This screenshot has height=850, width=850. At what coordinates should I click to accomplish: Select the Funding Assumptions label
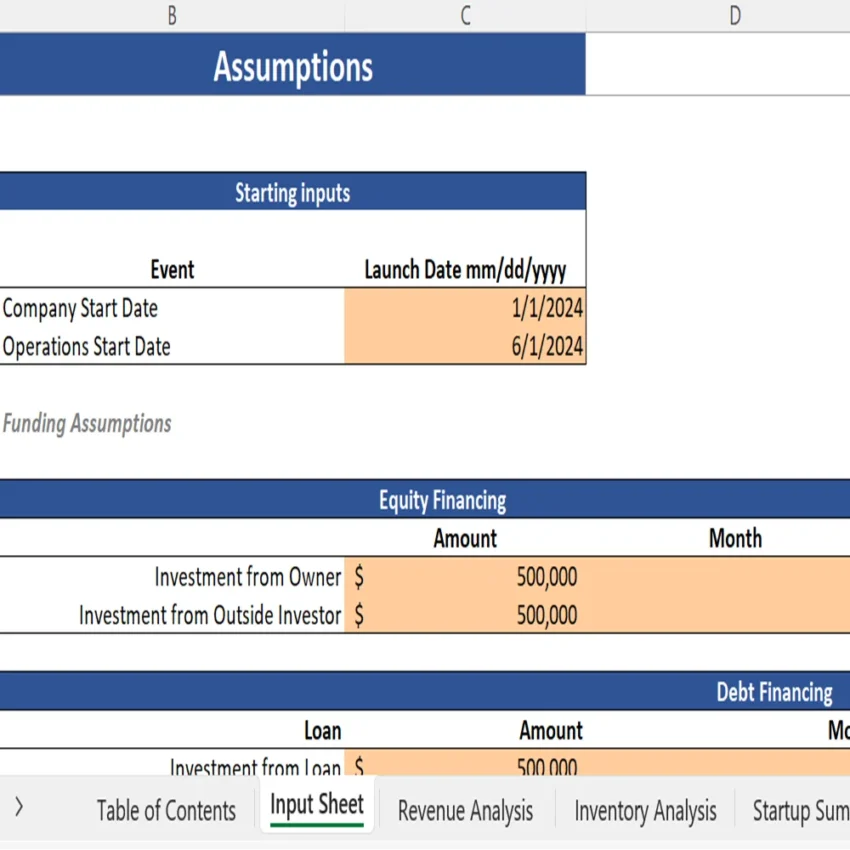point(88,423)
